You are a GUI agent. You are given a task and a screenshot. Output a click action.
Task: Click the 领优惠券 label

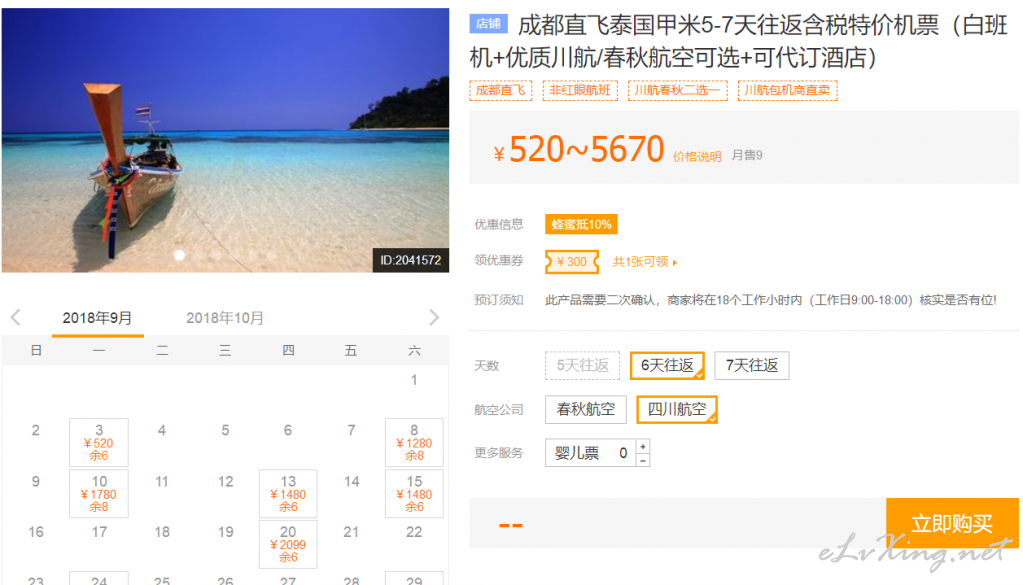[x=498, y=261]
